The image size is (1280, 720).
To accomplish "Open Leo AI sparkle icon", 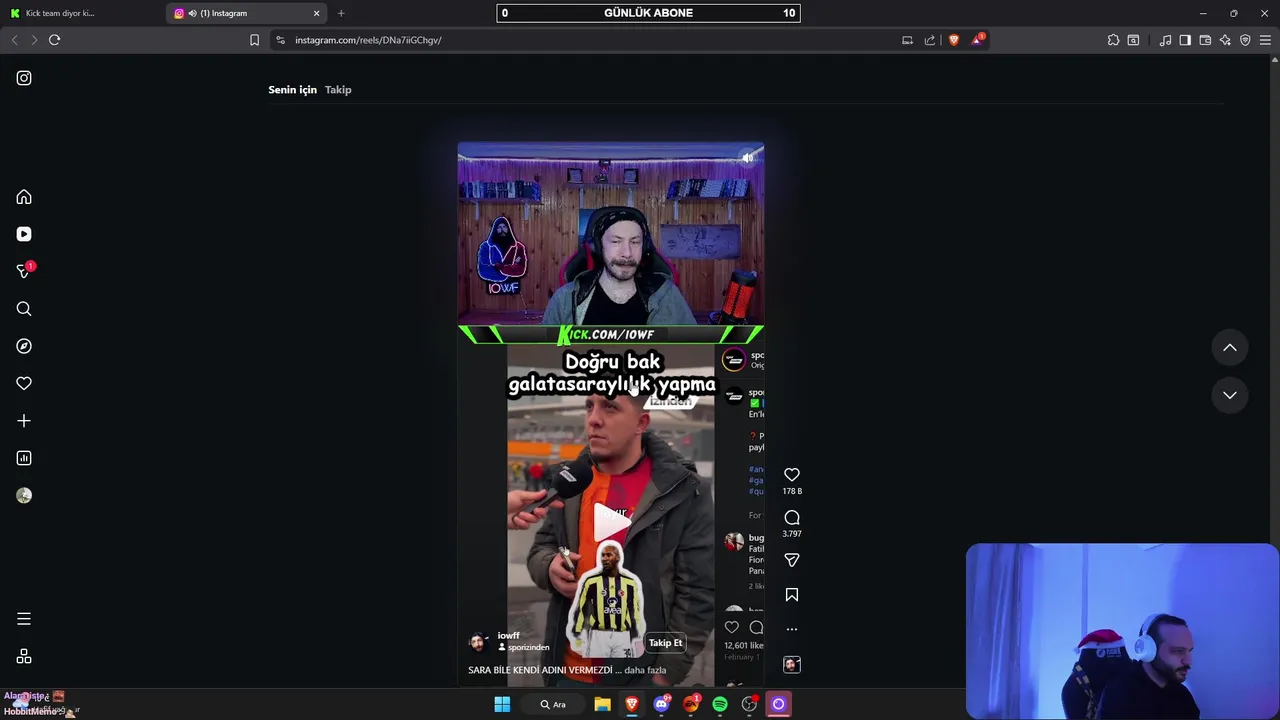I will (x=1225, y=40).
